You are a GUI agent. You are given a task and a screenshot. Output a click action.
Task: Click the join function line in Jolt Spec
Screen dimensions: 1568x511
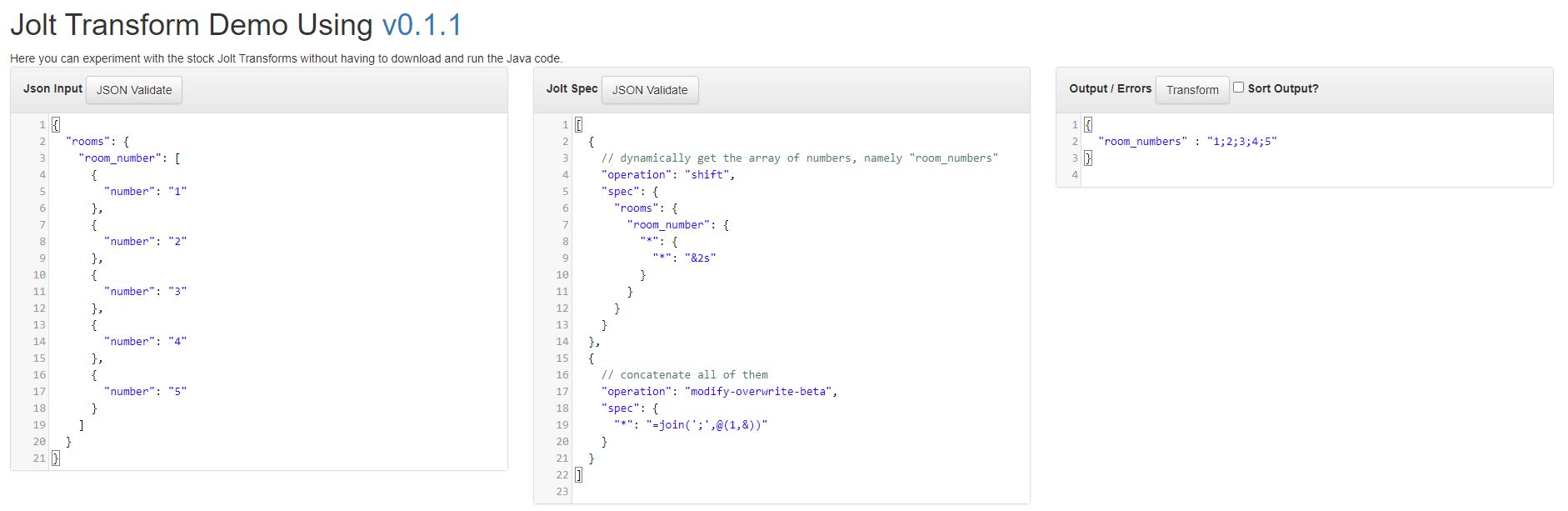[691, 425]
